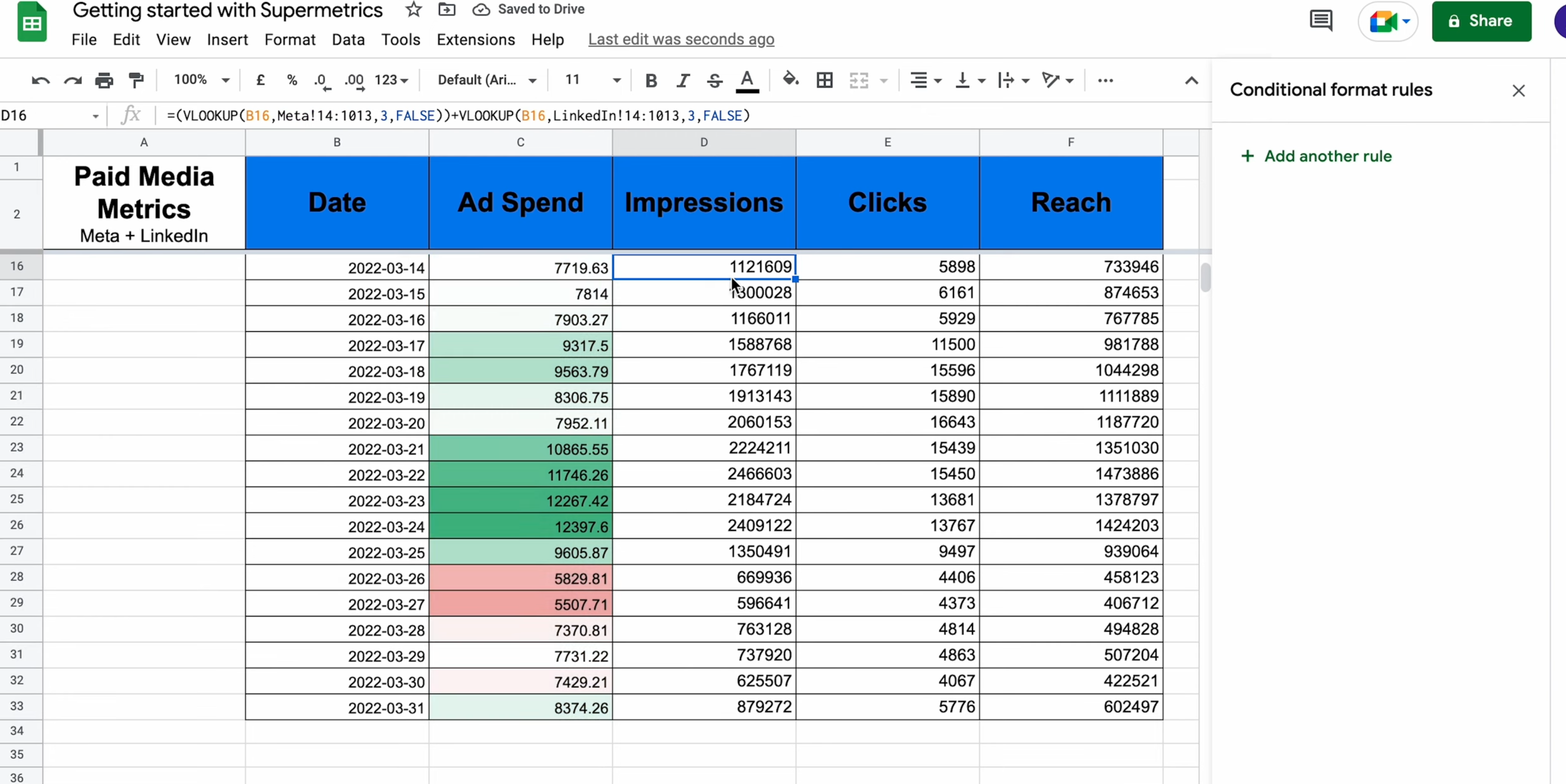The width and height of the screenshot is (1566, 784).
Task: Open the zoom 100% dropdown
Action: click(201, 79)
